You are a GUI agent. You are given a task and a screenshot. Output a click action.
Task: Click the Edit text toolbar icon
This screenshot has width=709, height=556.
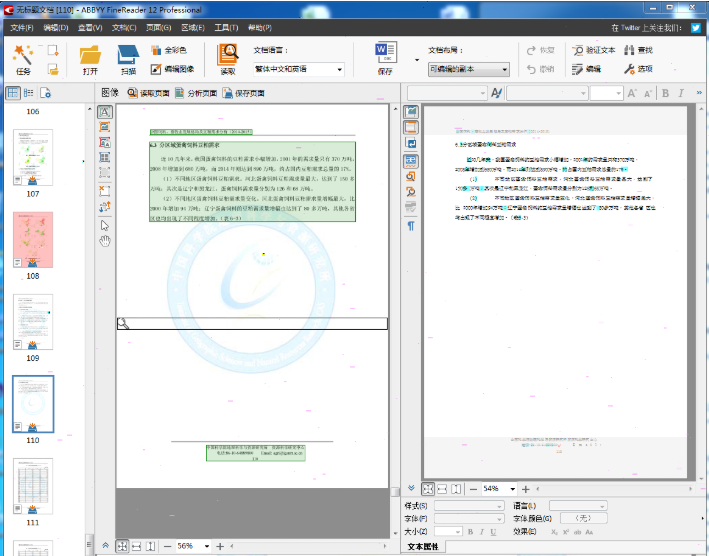pos(586,69)
